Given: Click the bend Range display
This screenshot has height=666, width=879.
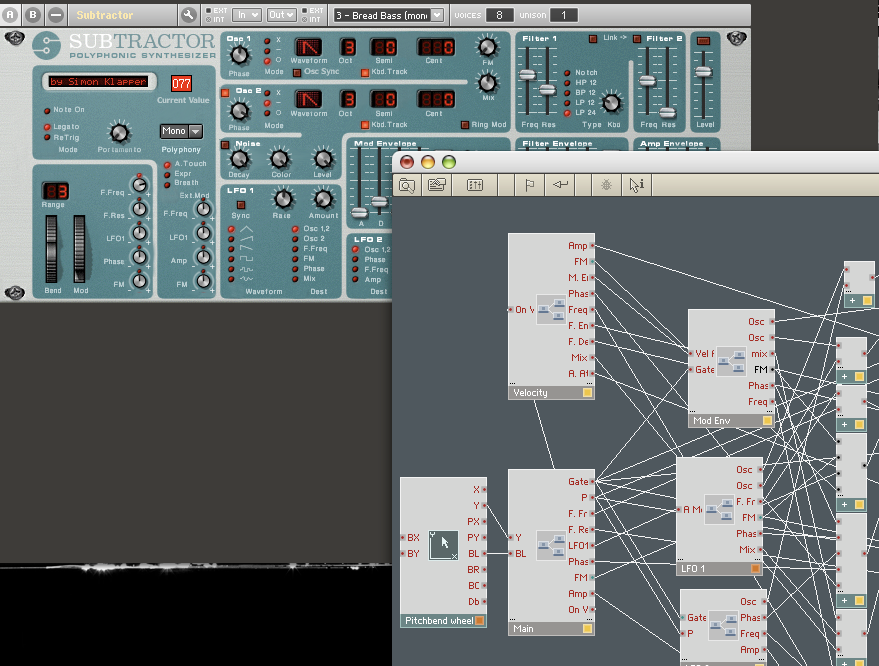Looking at the screenshot, I should 55,191.
